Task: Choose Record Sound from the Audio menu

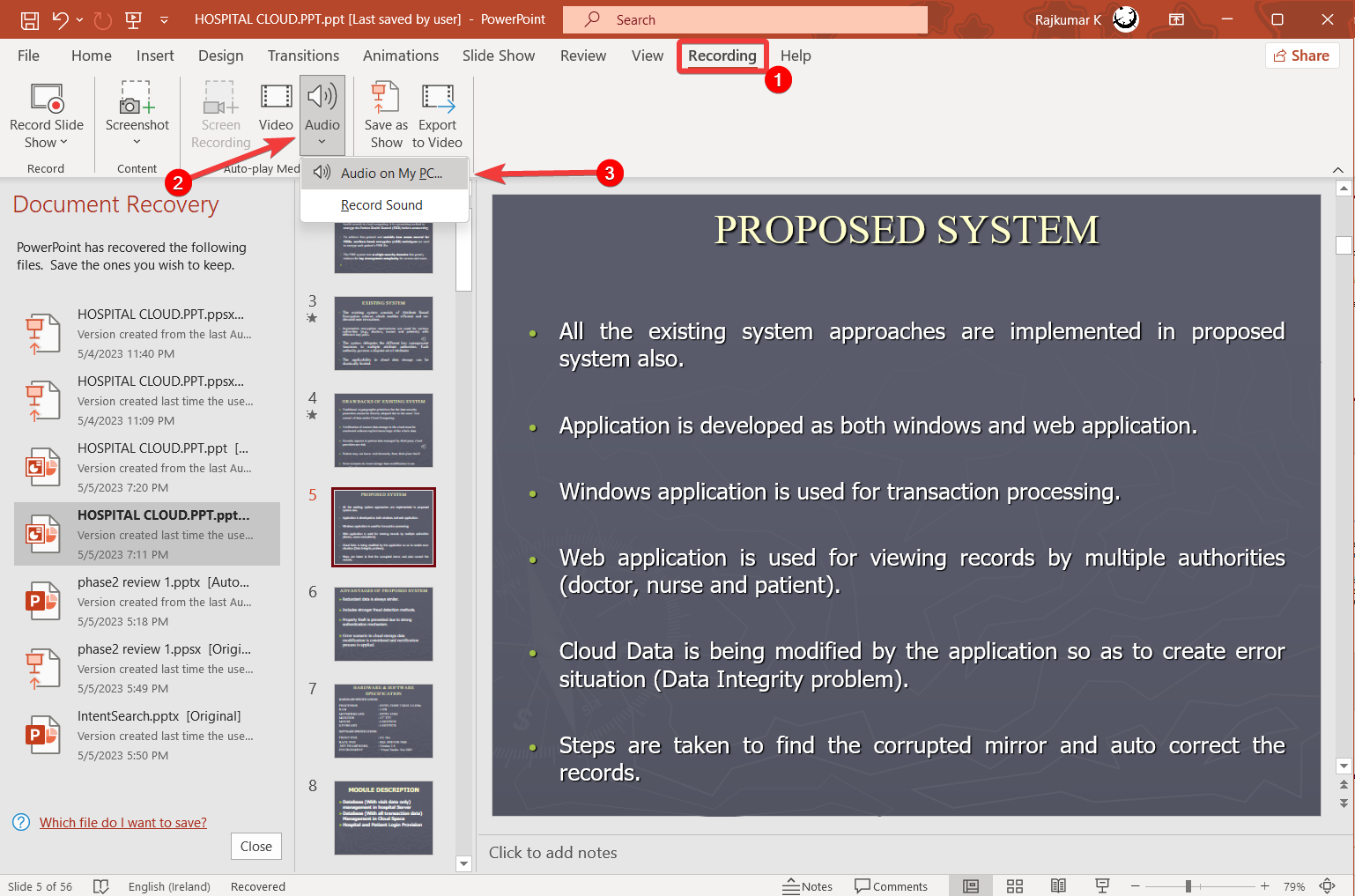Action: click(x=384, y=205)
